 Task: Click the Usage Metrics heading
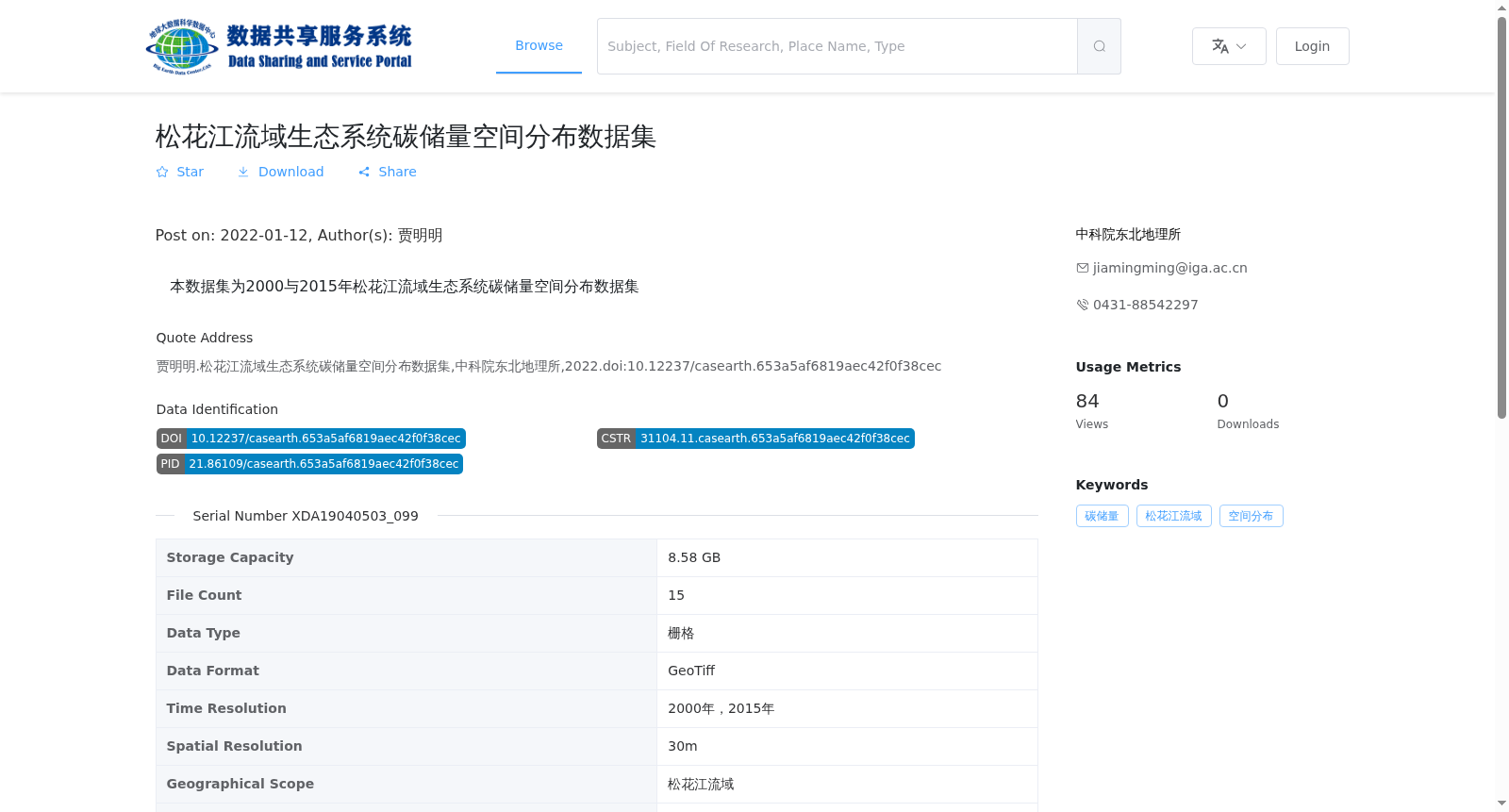[x=1128, y=367]
